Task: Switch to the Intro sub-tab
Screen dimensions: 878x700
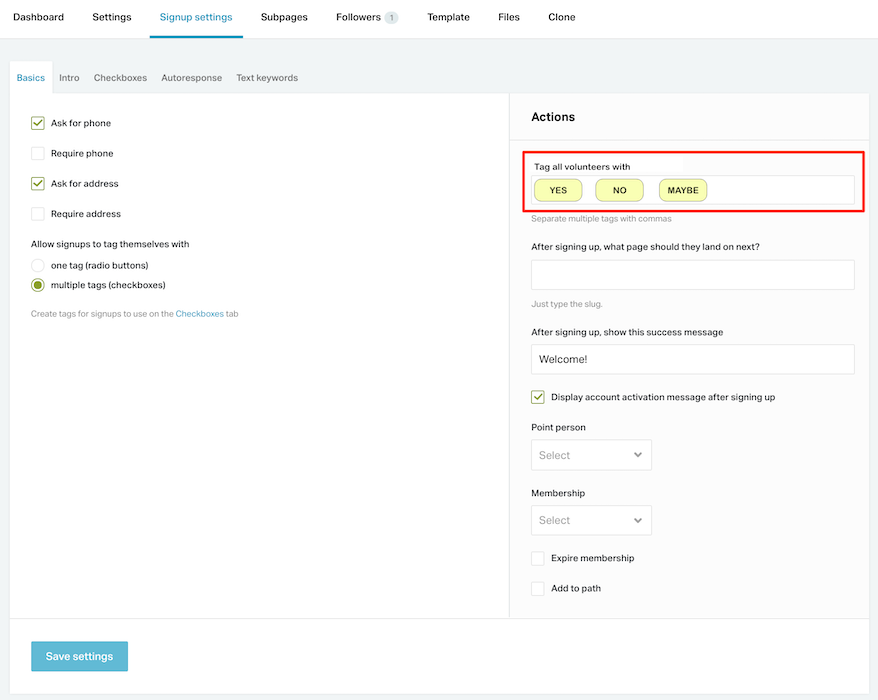Action: pos(69,78)
